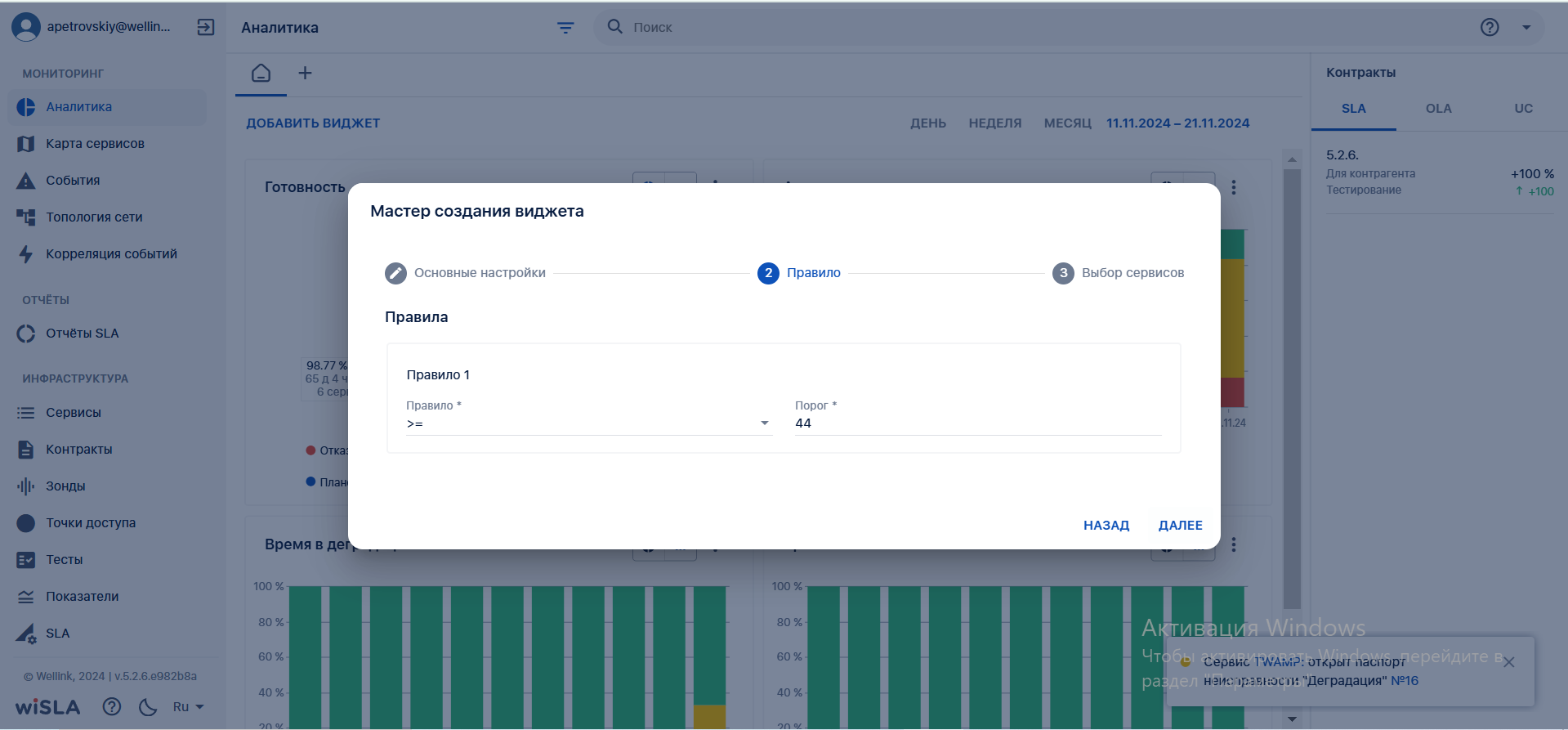The height and width of the screenshot is (730, 1568).
Task: Click ДОБАВИТЬ ВИДЖЕТ button
Action: pyautogui.click(x=313, y=123)
